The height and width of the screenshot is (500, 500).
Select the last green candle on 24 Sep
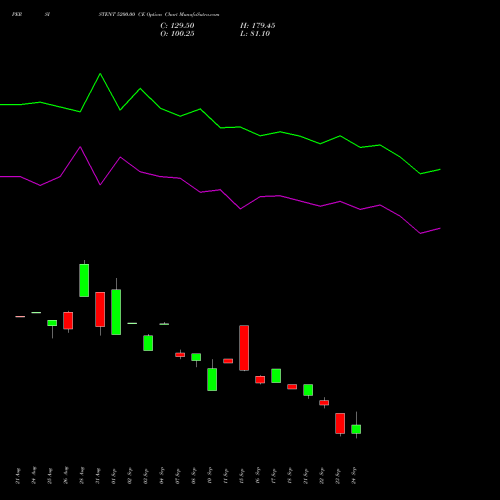pos(356,429)
